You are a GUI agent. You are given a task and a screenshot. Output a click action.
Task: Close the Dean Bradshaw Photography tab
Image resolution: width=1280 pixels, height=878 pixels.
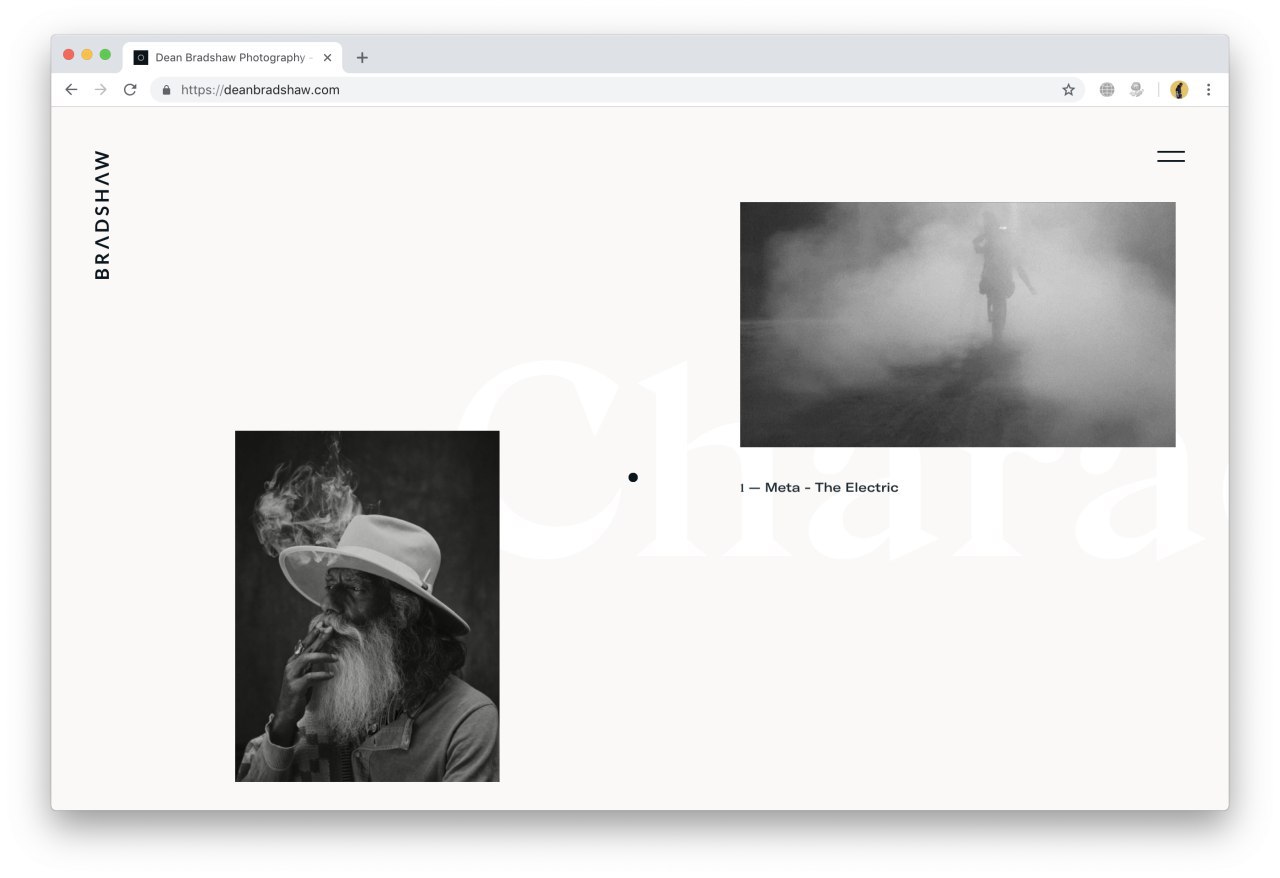[x=327, y=58]
